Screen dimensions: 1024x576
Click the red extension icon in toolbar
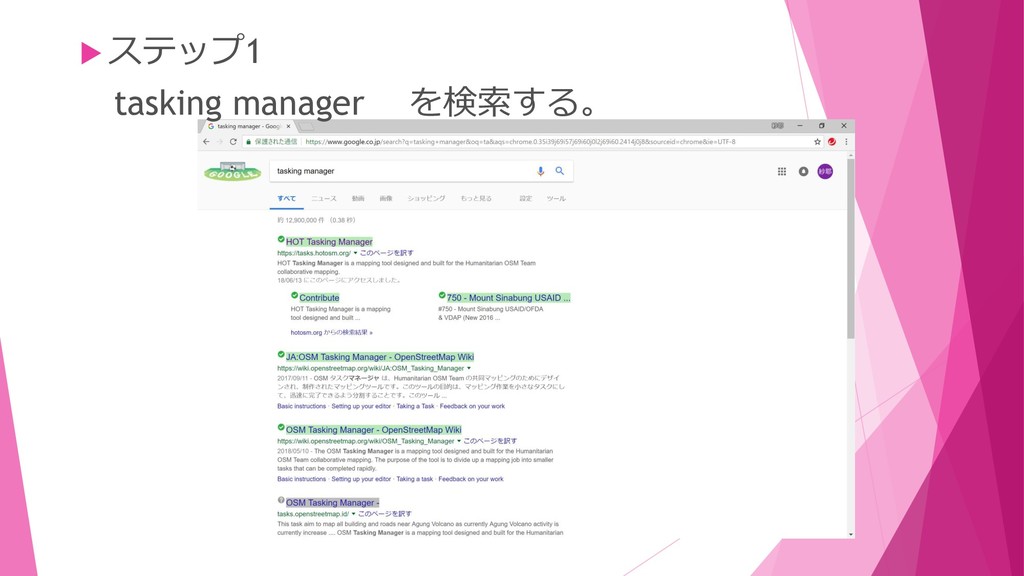tap(832, 142)
